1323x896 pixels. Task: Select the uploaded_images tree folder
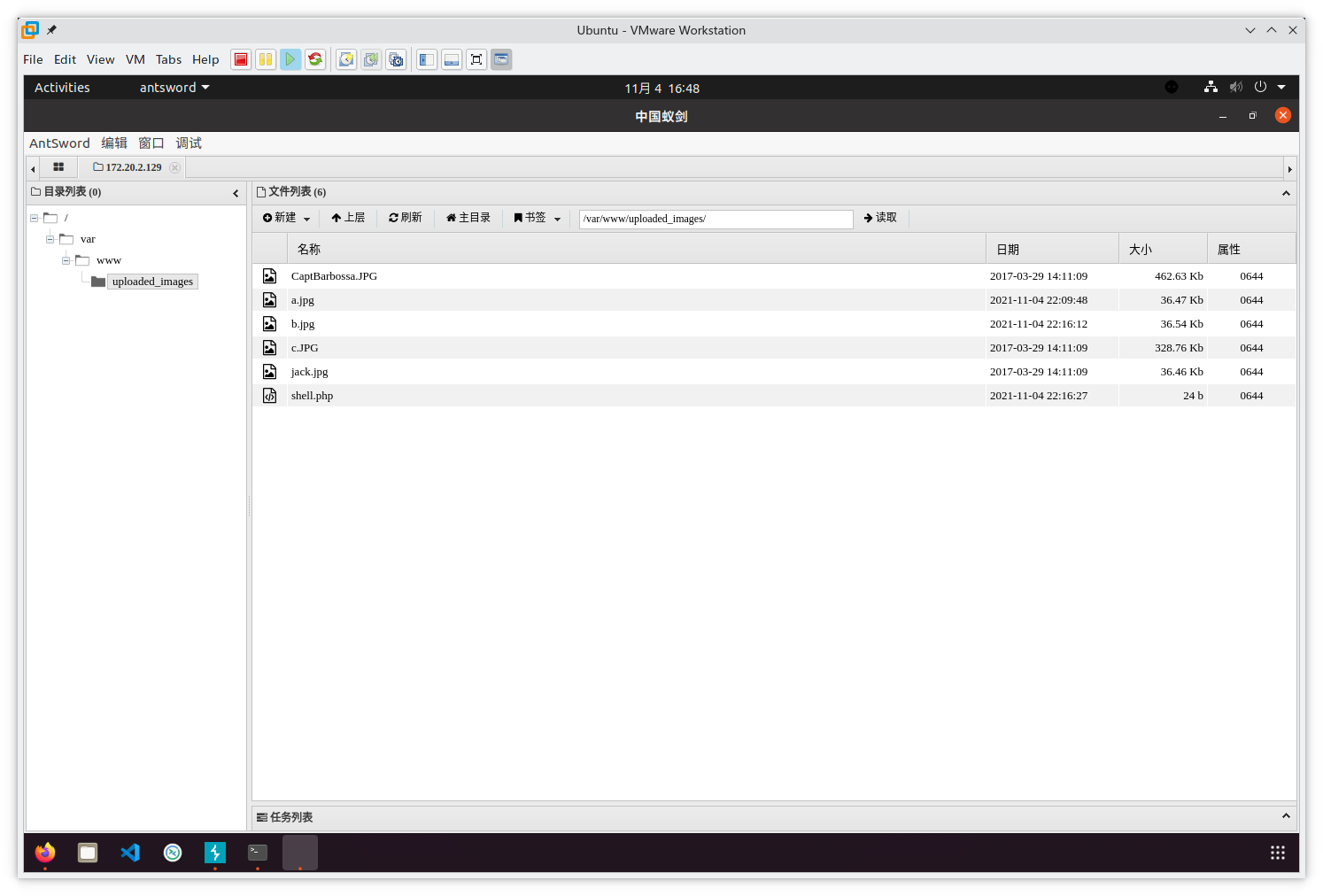pyautogui.click(x=152, y=282)
